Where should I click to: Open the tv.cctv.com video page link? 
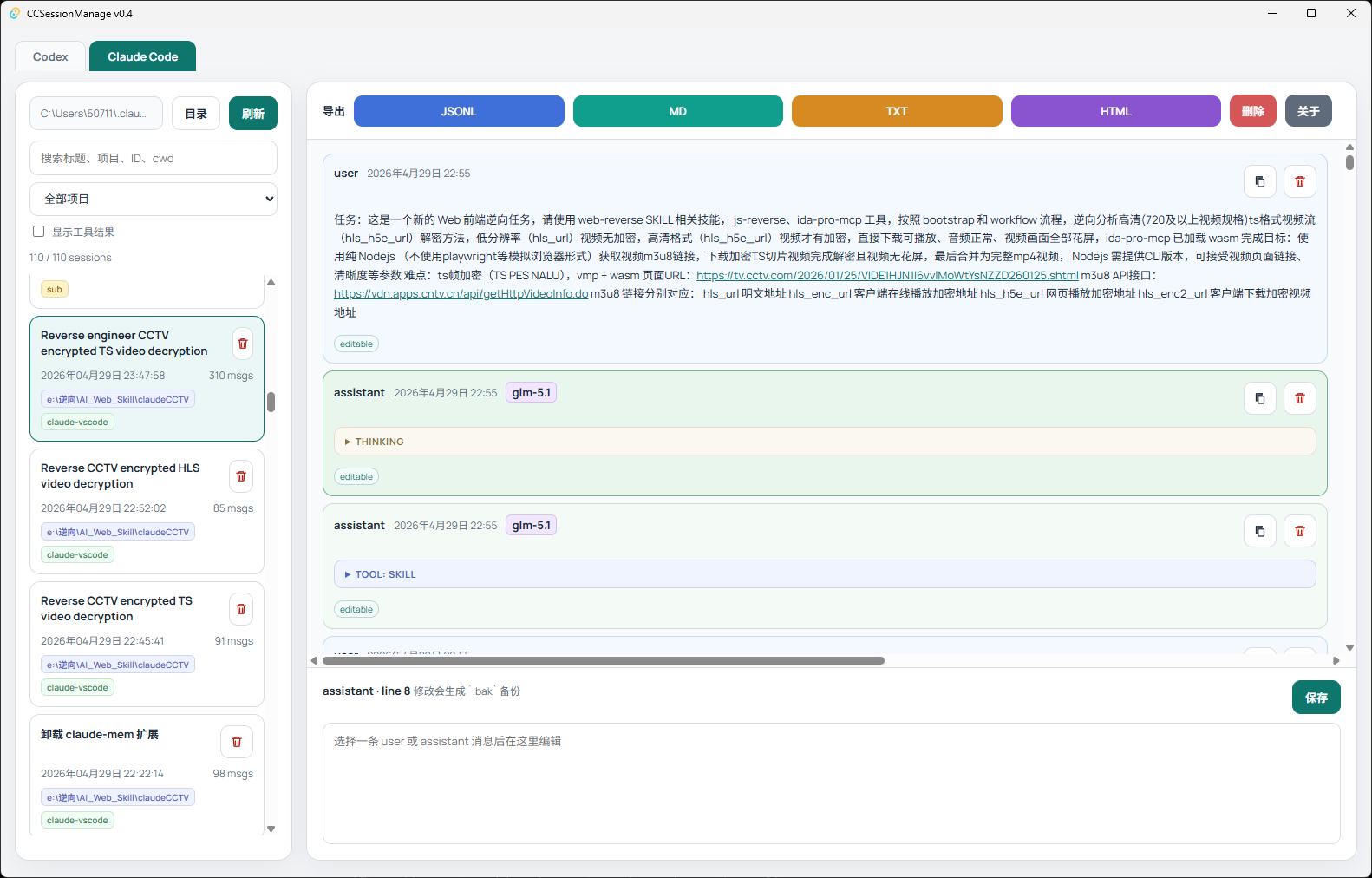coord(887,275)
